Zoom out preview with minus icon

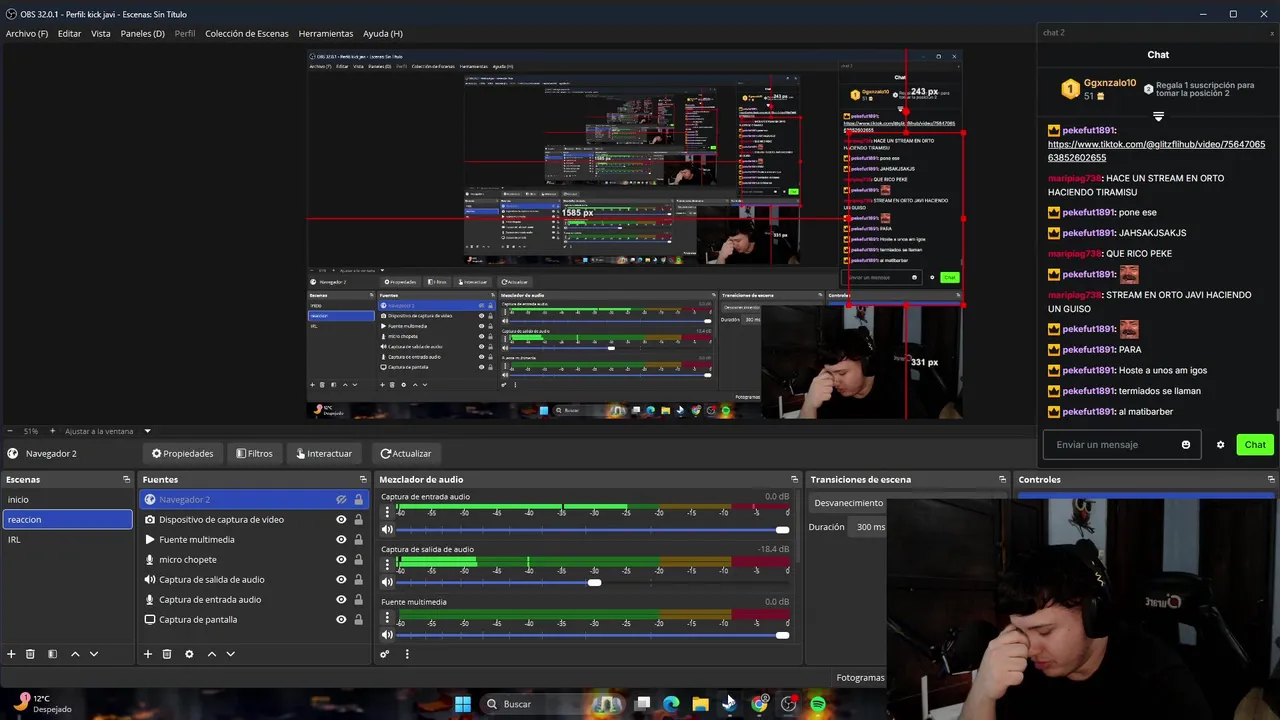[10, 431]
